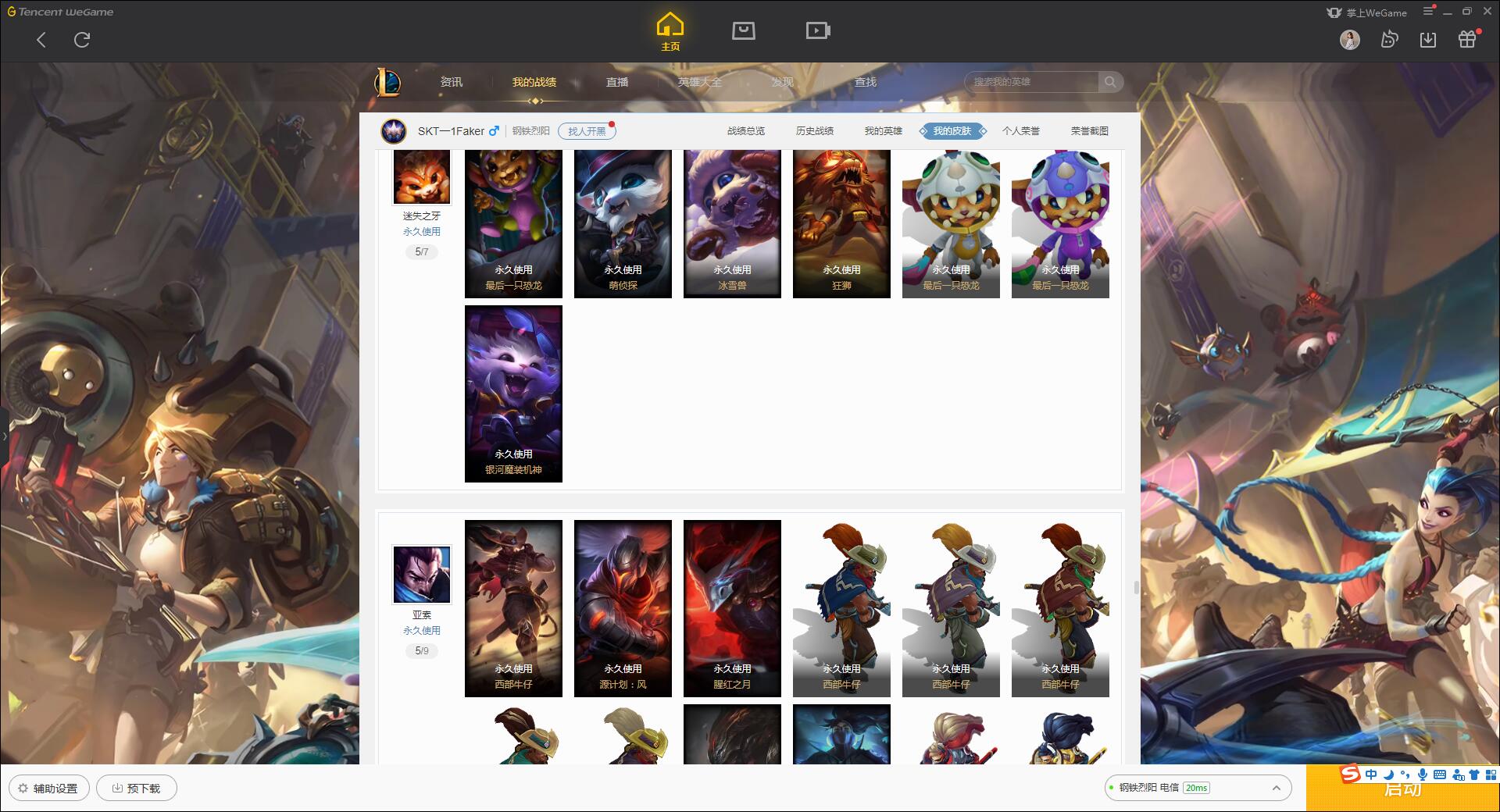Click the 我的战绩 navigation tab
Image resolution: width=1500 pixels, height=812 pixels.
tap(534, 82)
